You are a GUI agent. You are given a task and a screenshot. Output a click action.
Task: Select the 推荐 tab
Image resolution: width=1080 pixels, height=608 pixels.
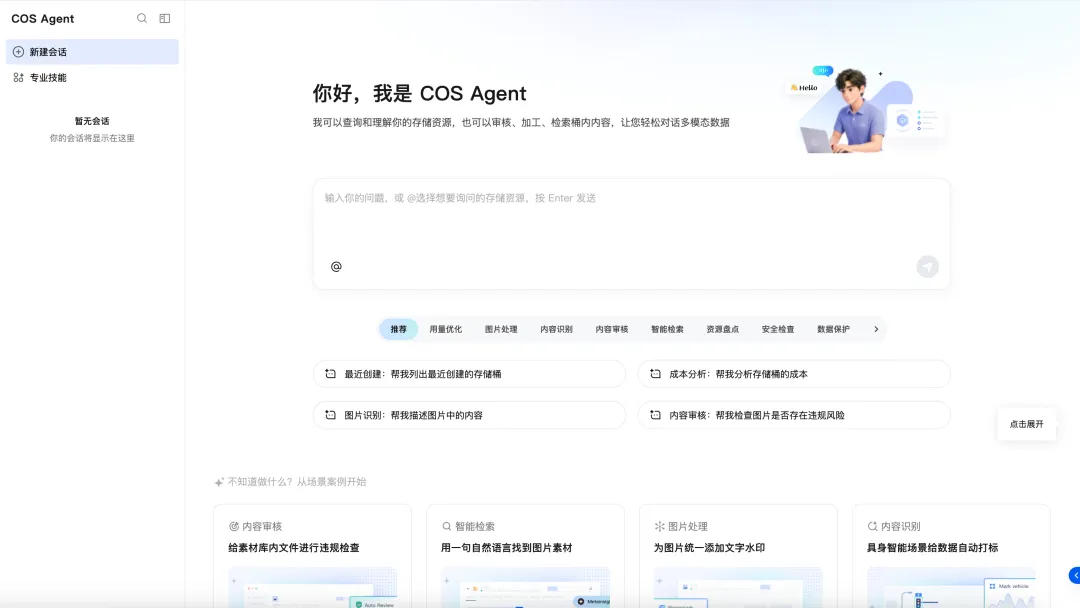click(x=398, y=329)
